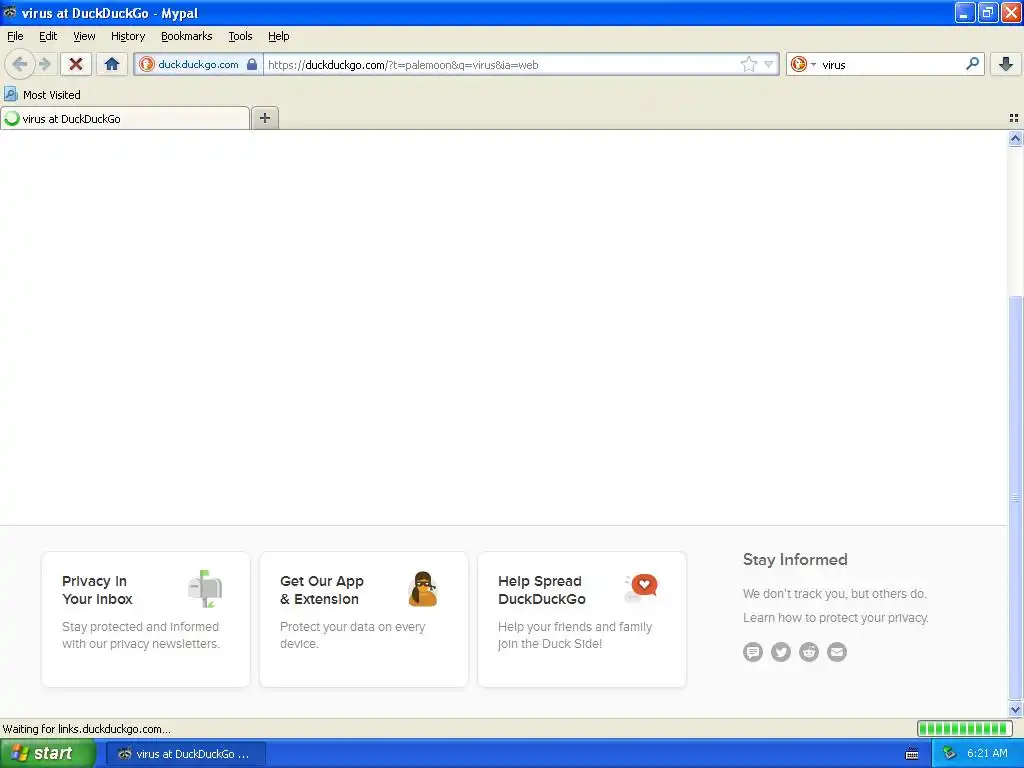Open the URL history dropdown arrow
The width and height of the screenshot is (1024, 768).
(x=769, y=64)
